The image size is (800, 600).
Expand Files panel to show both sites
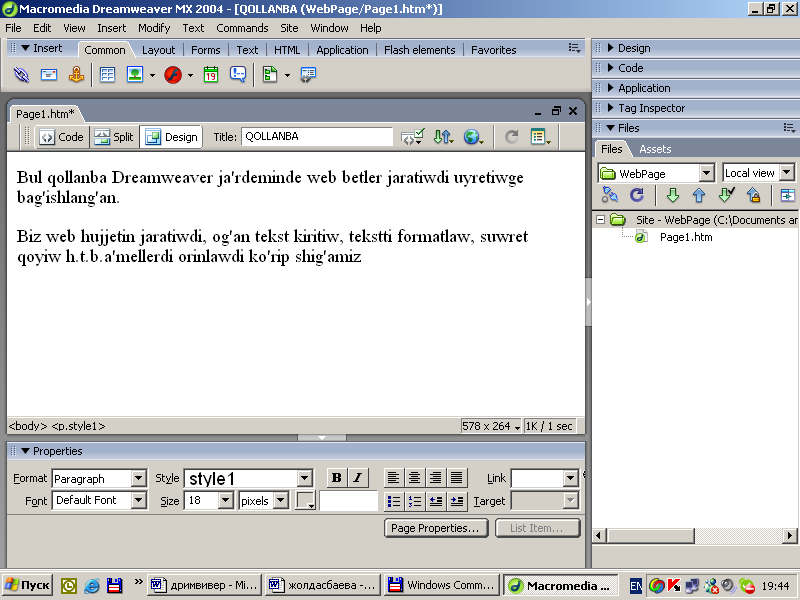(x=787, y=195)
